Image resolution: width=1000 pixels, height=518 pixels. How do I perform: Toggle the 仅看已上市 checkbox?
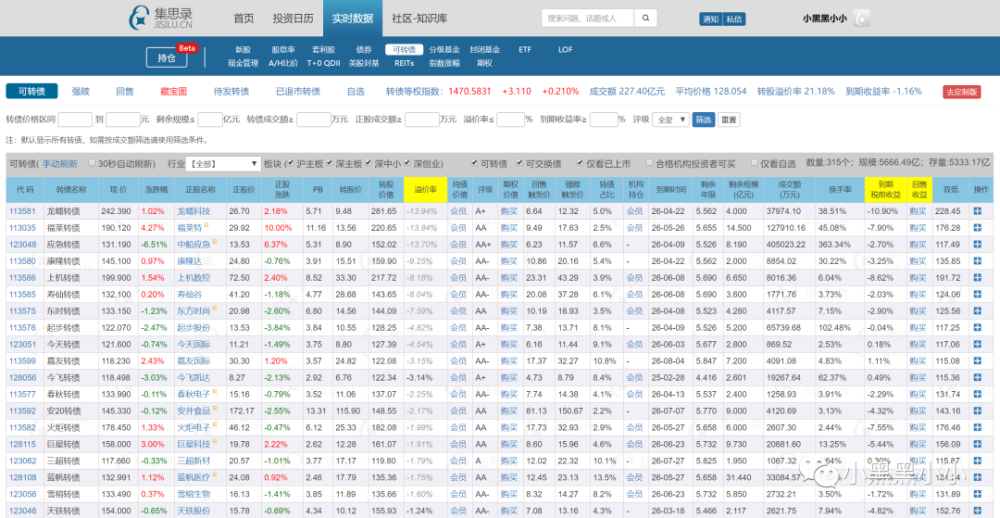pyautogui.click(x=580, y=163)
